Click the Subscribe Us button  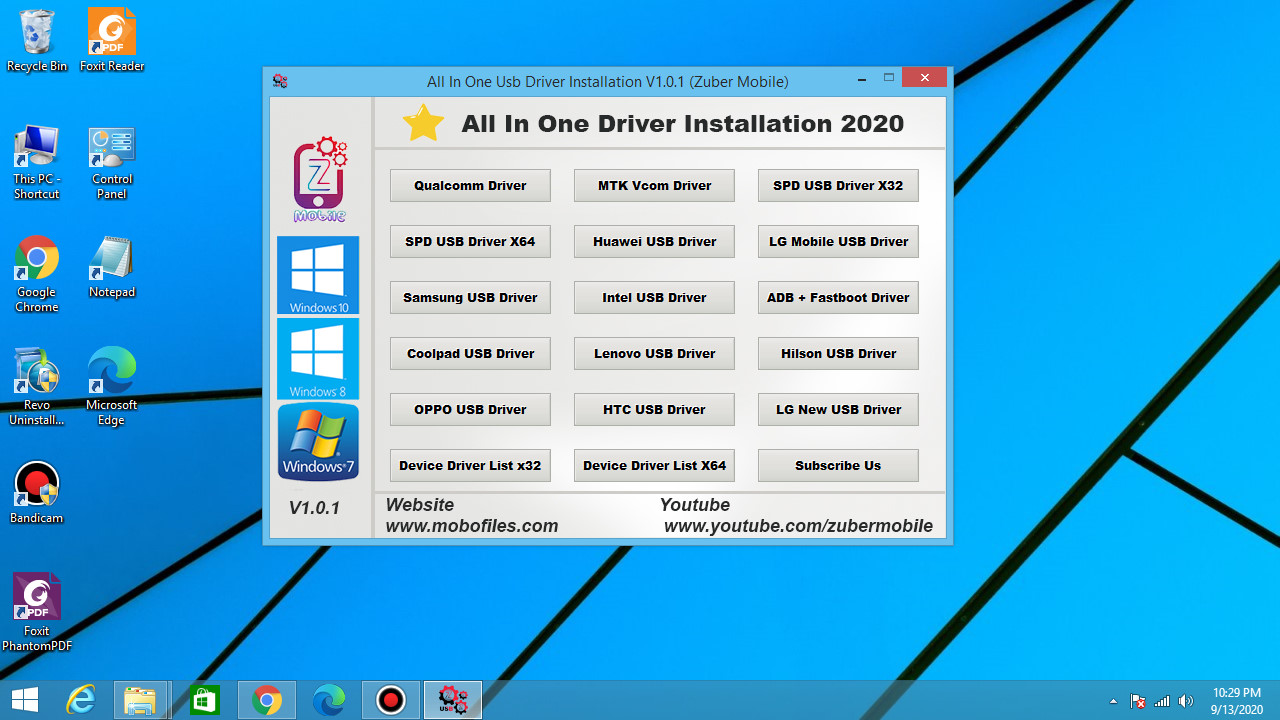pos(838,465)
